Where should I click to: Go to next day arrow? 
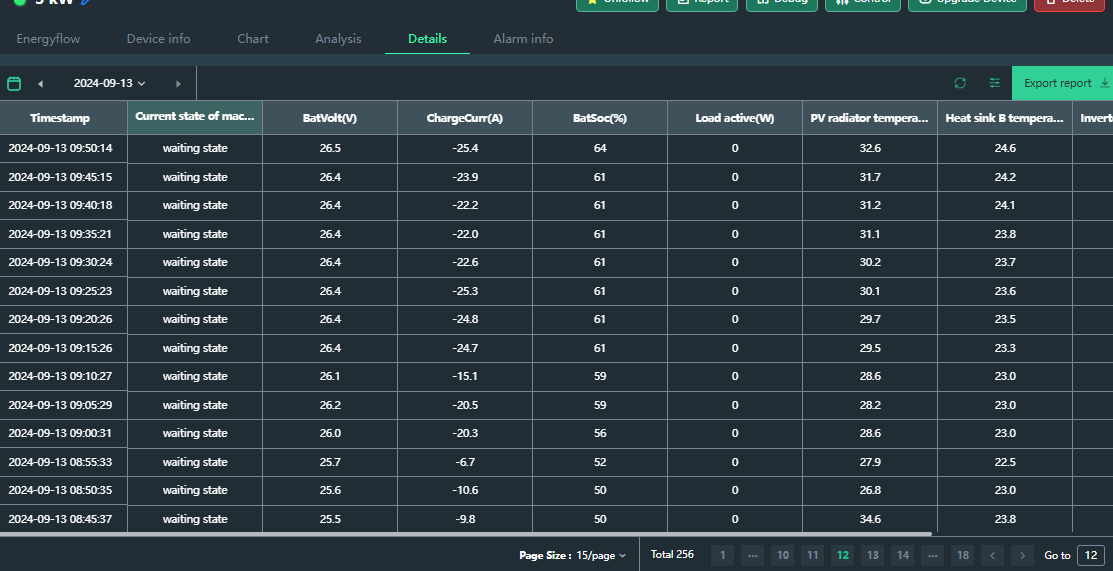(178, 84)
